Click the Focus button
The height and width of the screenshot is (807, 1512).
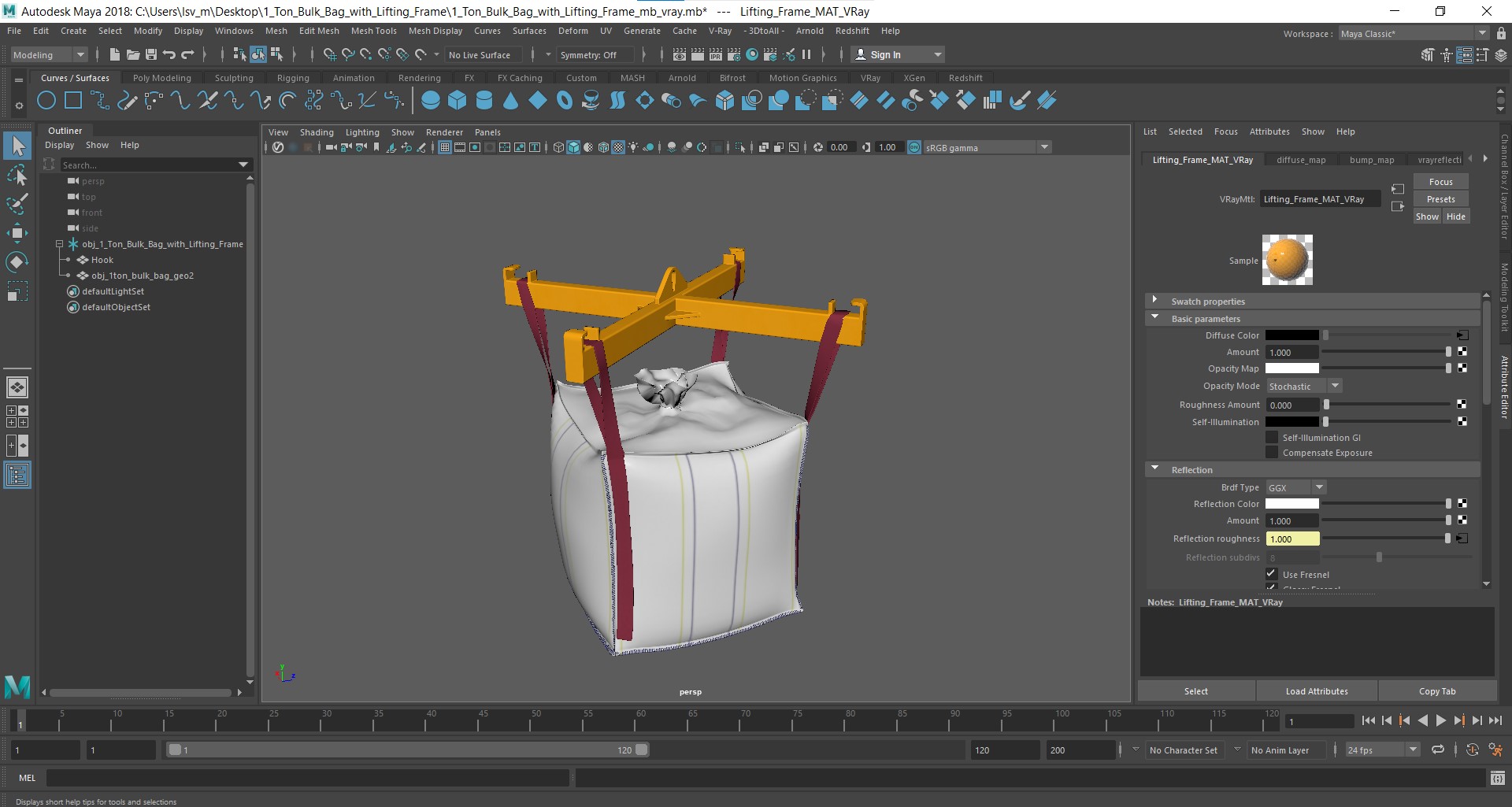point(1440,182)
